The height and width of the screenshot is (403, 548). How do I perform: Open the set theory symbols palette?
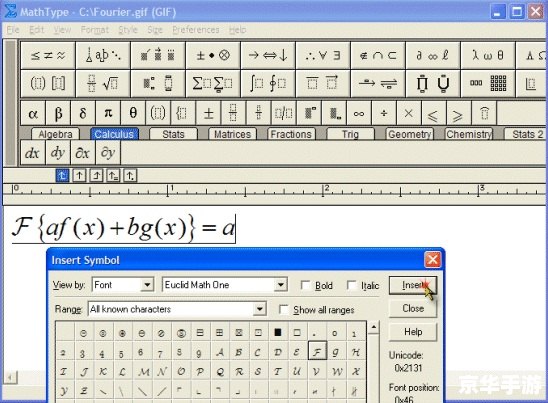[378, 55]
